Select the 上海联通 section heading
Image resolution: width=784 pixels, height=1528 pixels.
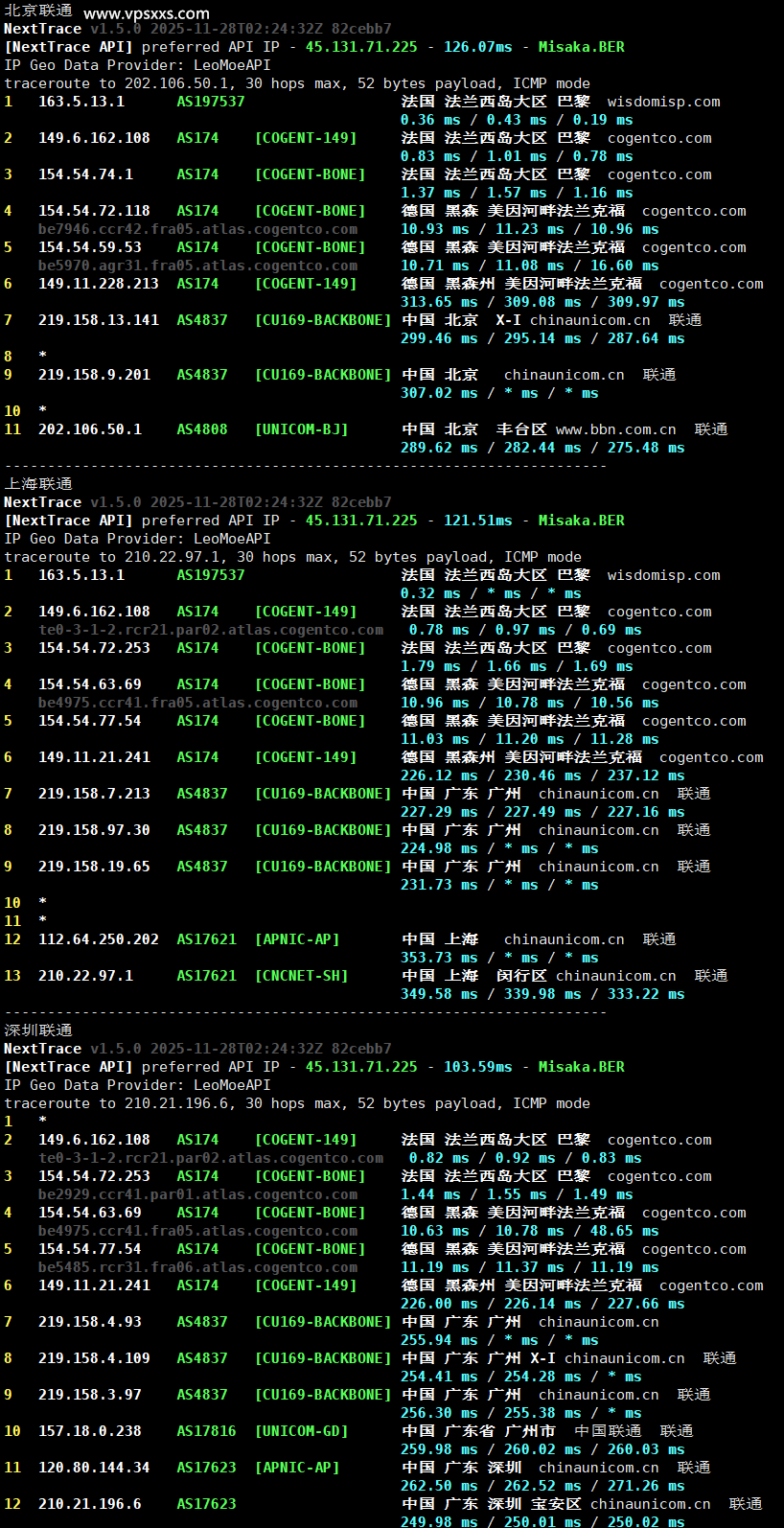(x=38, y=484)
